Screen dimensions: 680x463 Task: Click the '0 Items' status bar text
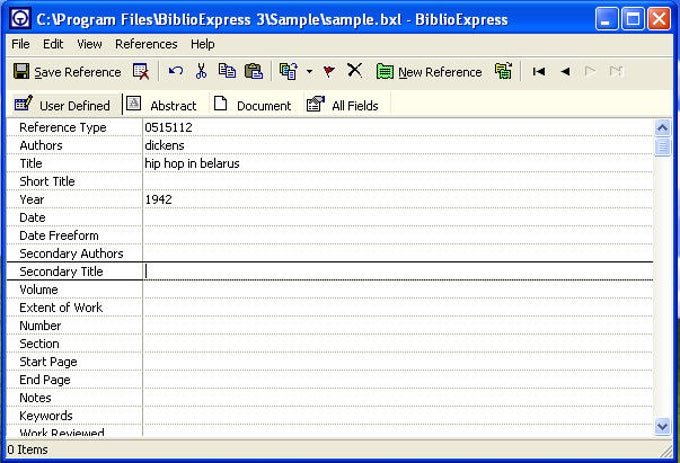[28, 450]
